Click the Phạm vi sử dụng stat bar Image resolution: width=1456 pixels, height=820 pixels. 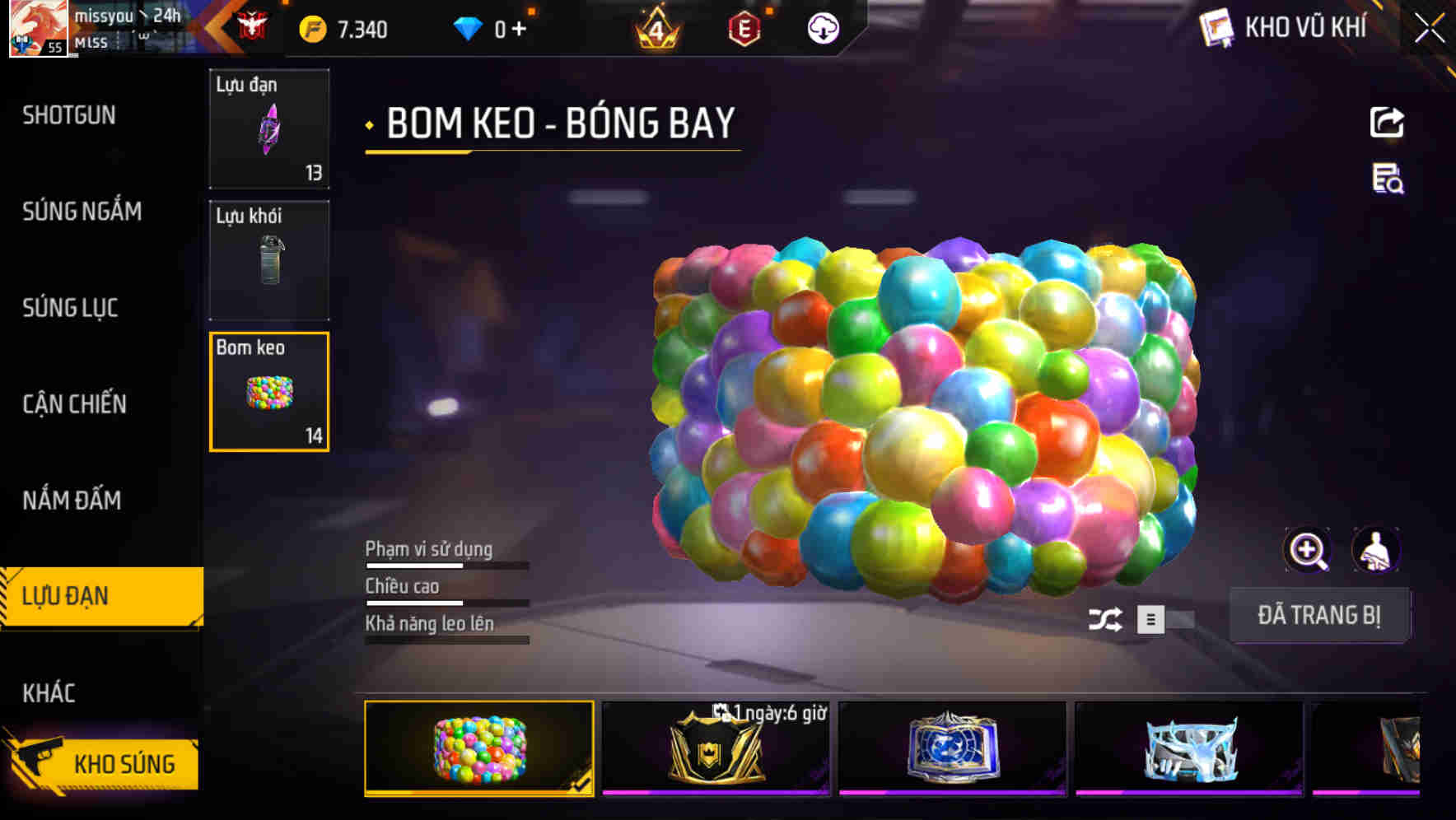447,566
